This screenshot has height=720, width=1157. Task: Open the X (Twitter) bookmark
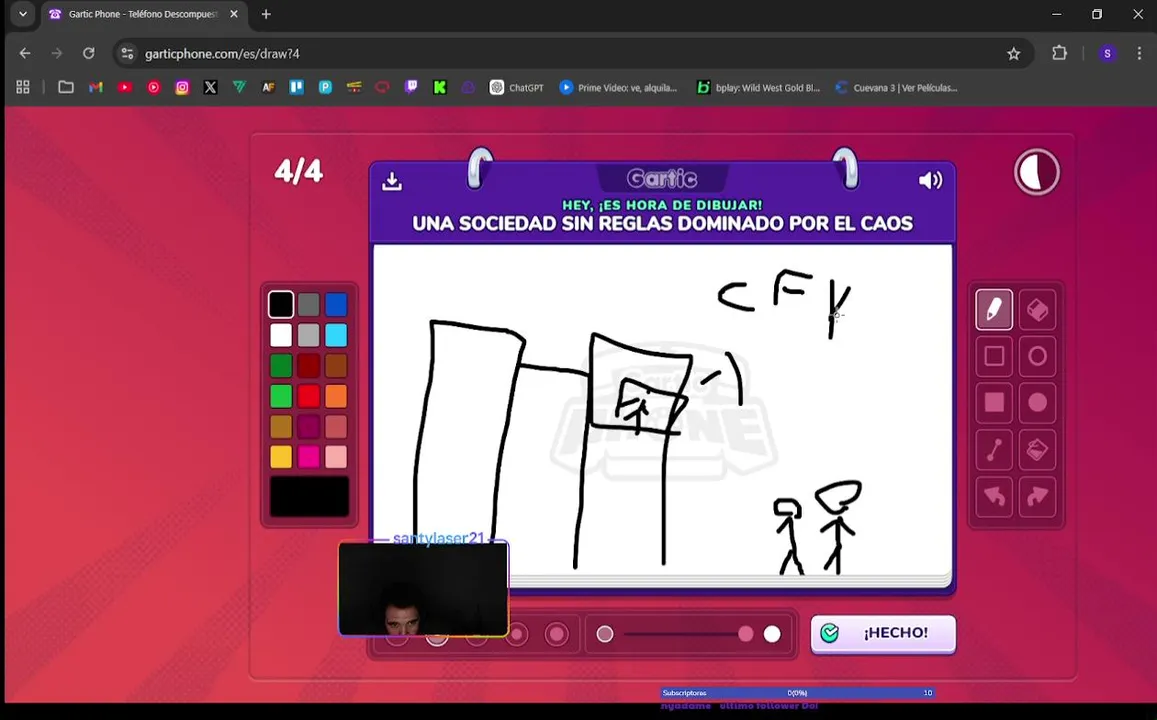pyautogui.click(x=210, y=87)
